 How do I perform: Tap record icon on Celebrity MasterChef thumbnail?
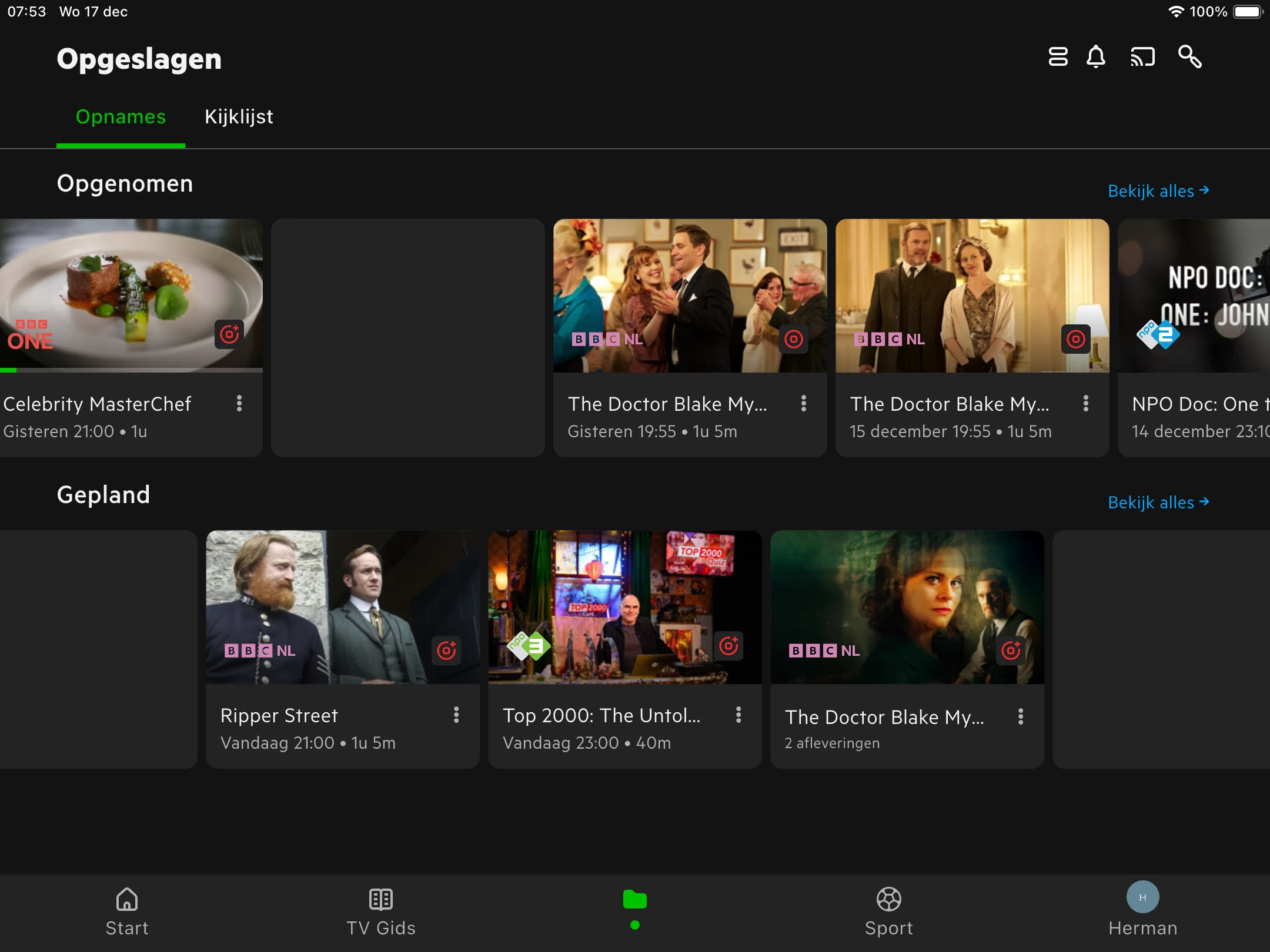click(x=229, y=334)
